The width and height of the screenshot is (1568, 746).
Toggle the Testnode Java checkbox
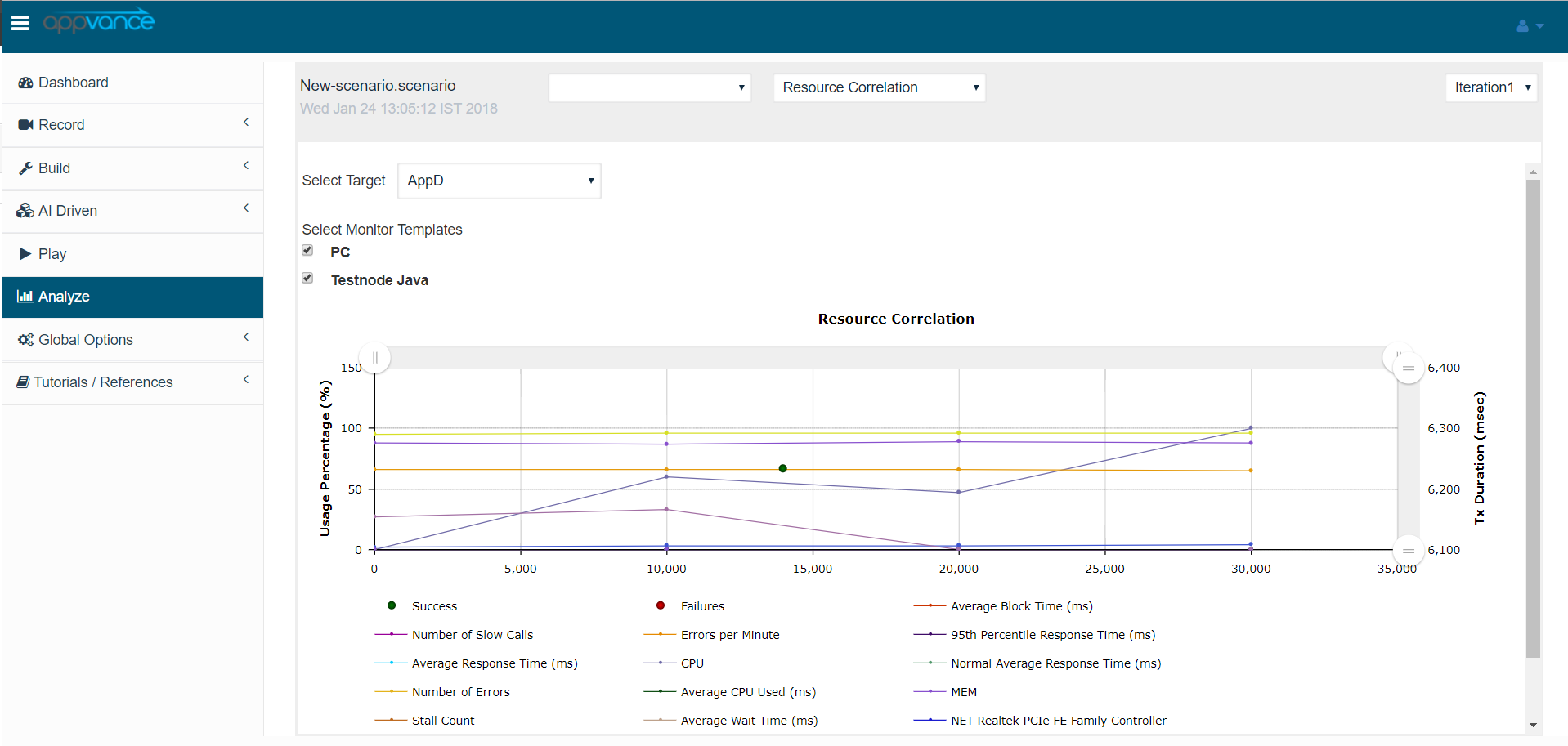click(307, 278)
